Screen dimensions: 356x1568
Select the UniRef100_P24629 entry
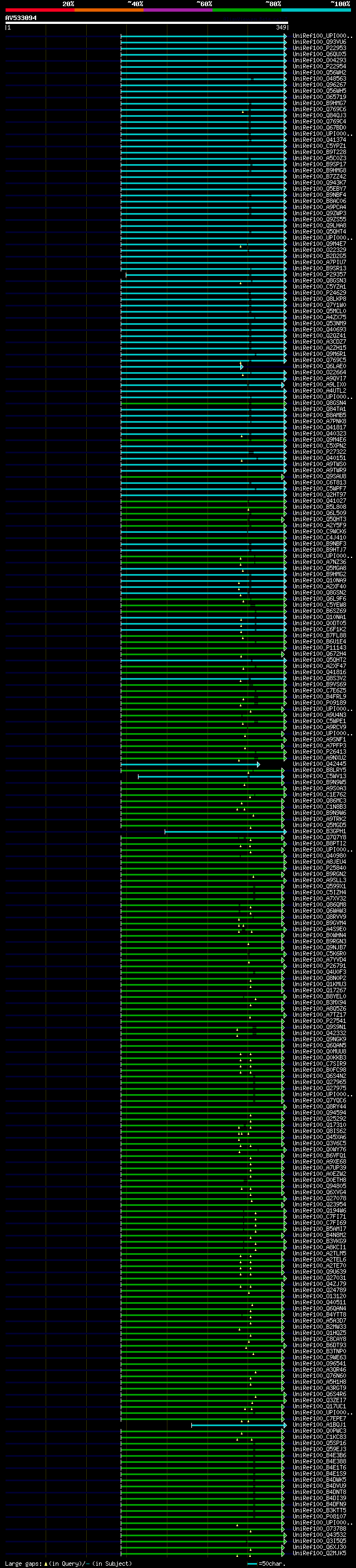pyautogui.click(x=319, y=293)
